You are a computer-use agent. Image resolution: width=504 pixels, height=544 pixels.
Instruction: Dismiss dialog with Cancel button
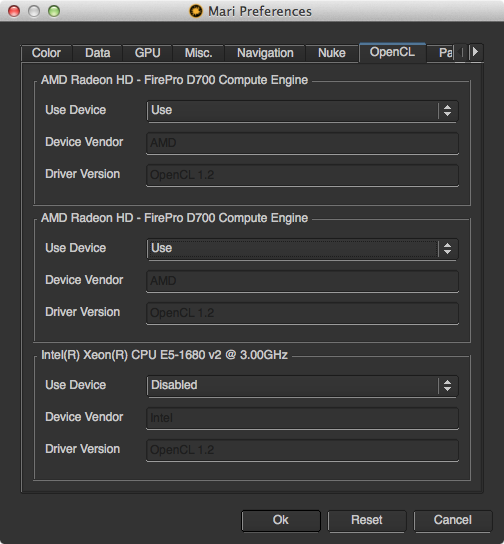453,520
